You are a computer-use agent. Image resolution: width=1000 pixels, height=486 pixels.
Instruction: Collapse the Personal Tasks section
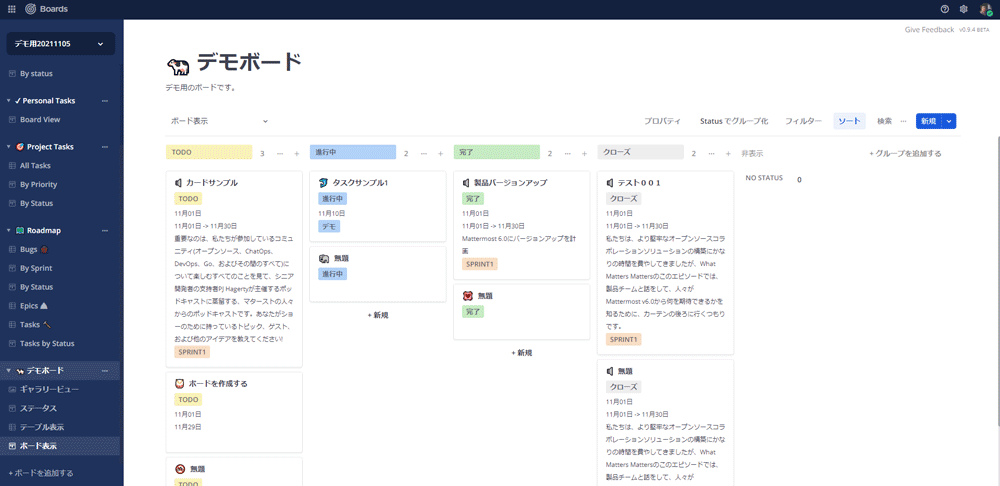pos(9,101)
